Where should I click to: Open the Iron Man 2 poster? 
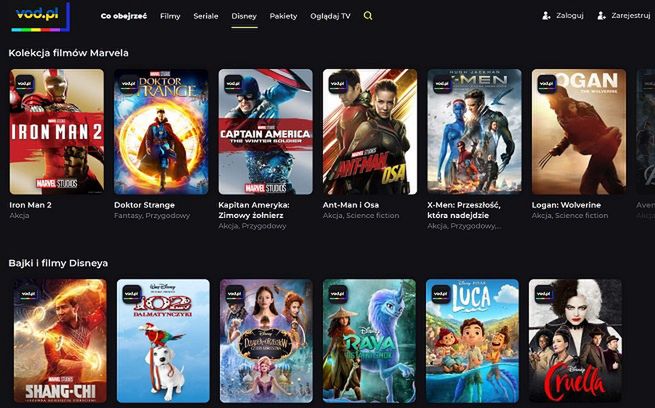click(57, 132)
